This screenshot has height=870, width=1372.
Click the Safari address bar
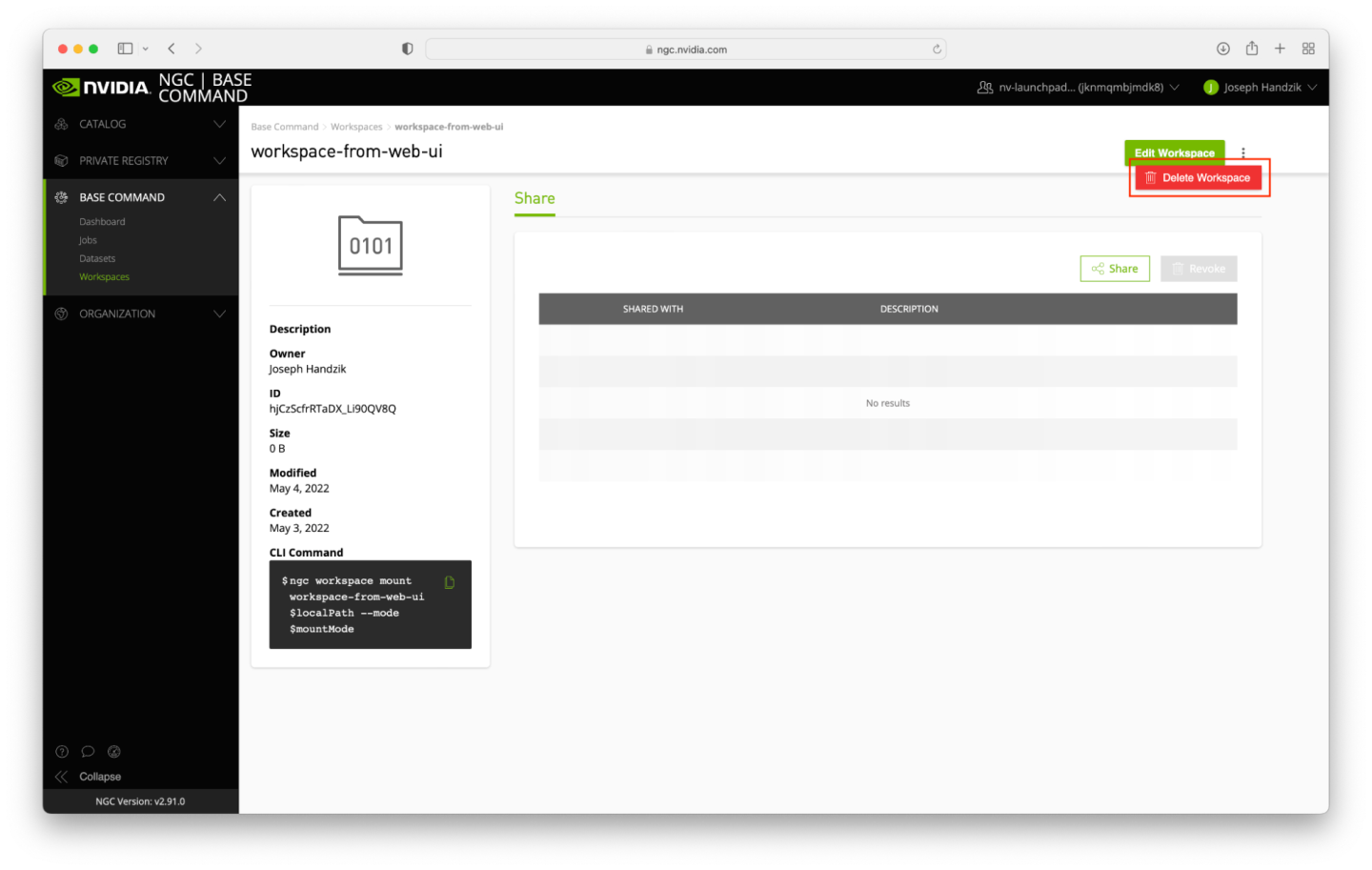click(x=686, y=50)
